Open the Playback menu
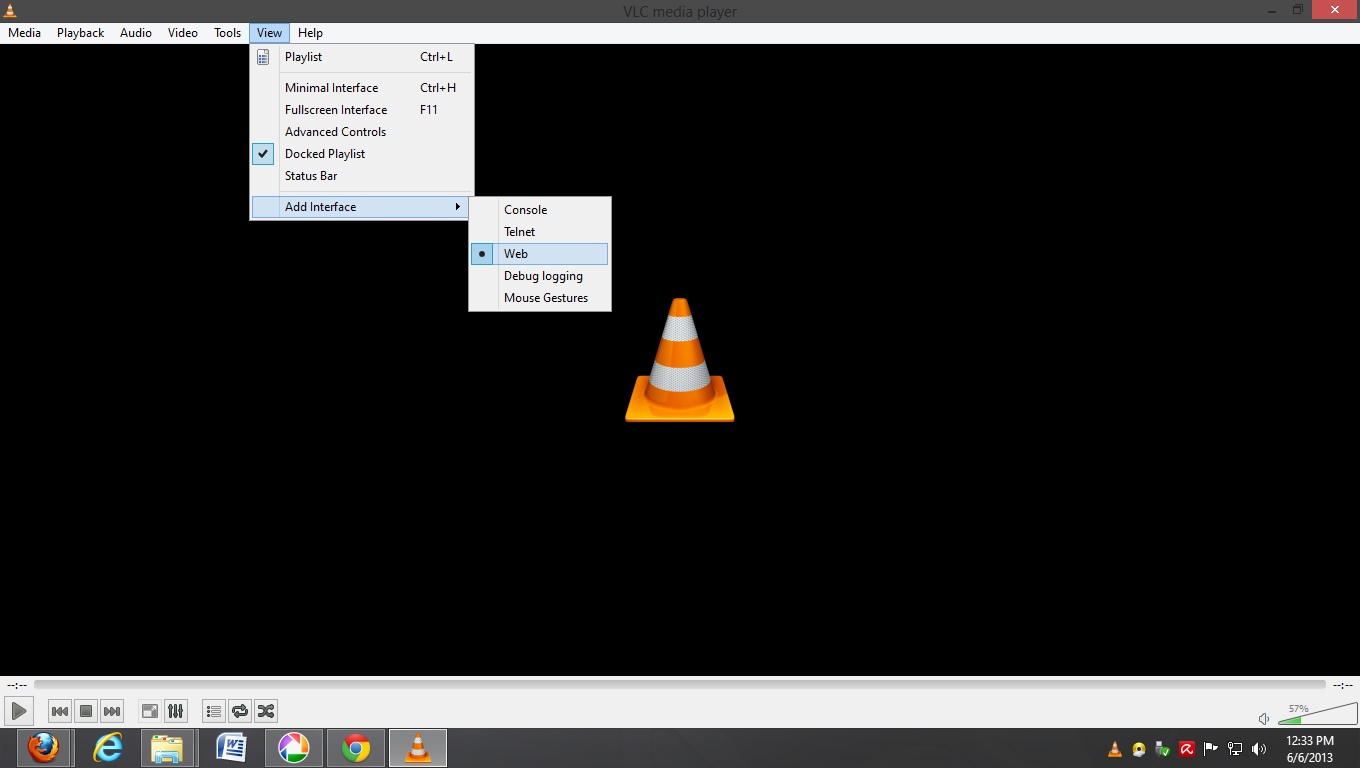 80,33
